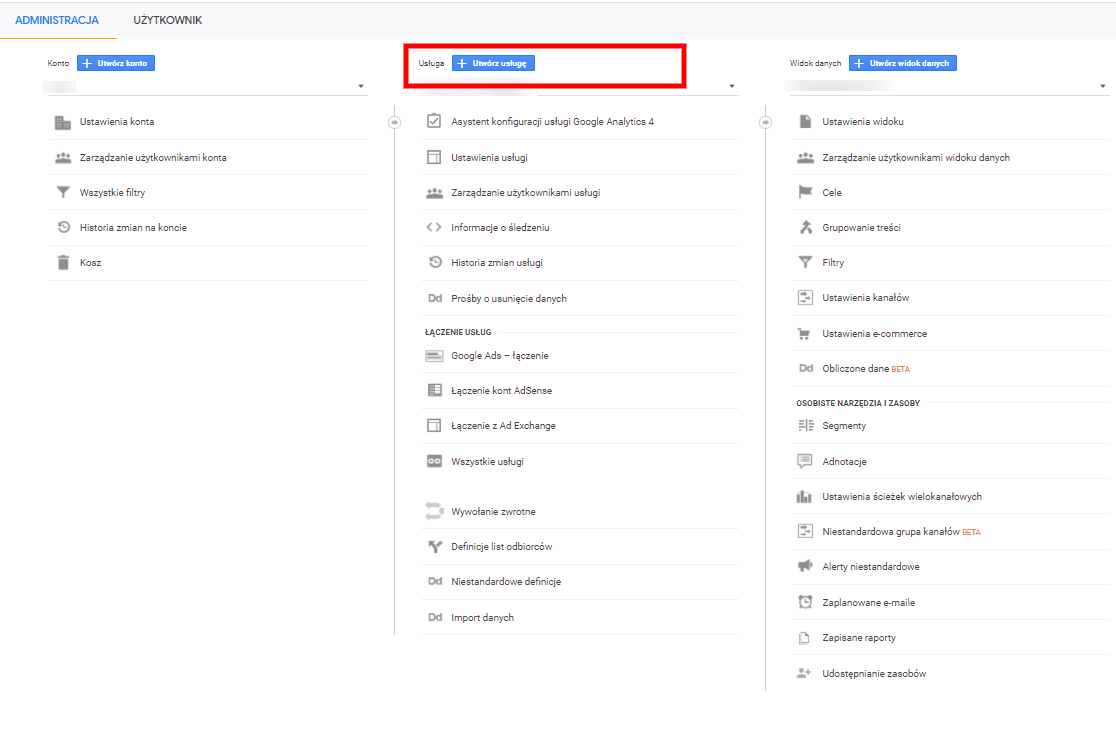Click the Utwórz usługę button
1116x729 pixels.
tap(493, 63)
